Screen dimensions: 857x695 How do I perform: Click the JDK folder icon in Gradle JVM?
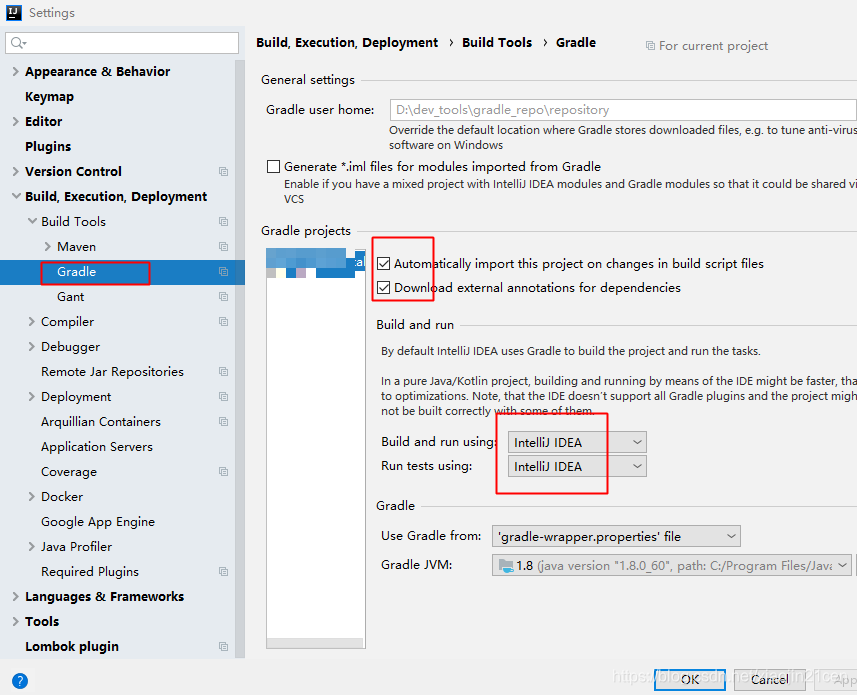pos(506,566)
